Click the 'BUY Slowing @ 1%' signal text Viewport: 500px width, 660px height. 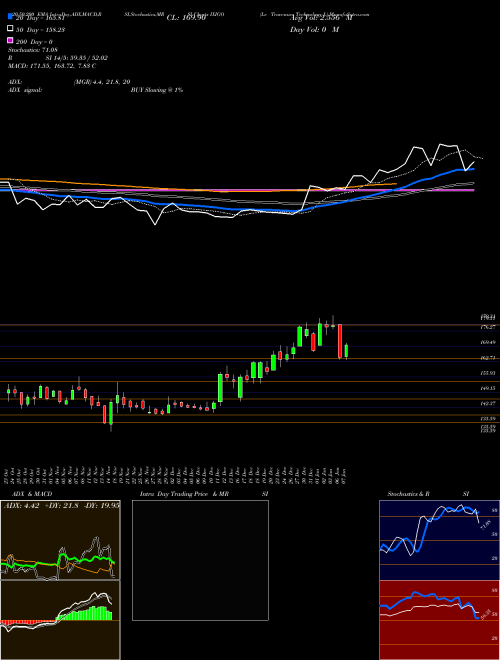point(157,90)
